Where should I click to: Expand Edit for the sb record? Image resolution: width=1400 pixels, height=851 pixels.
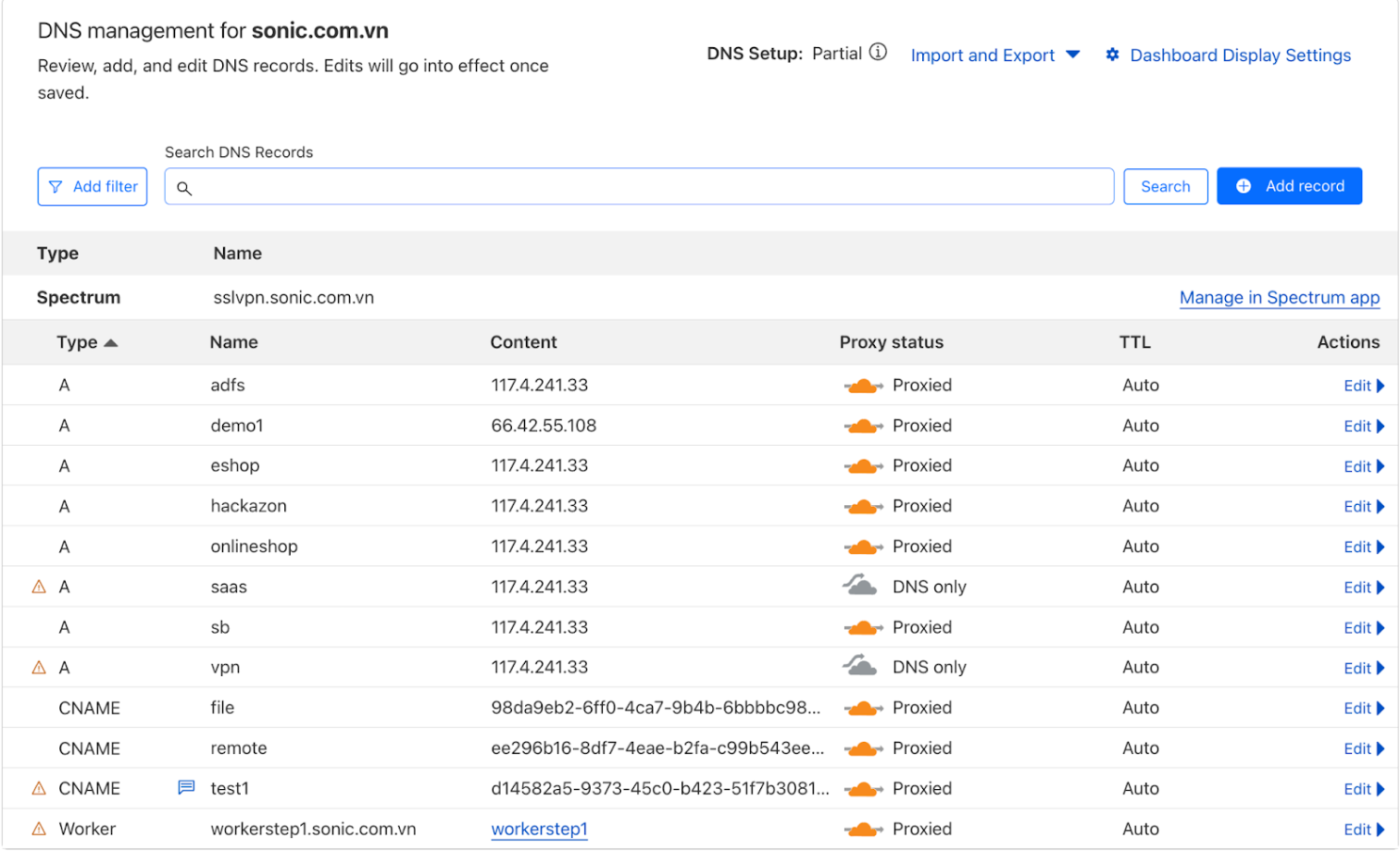click(1363, 628)
